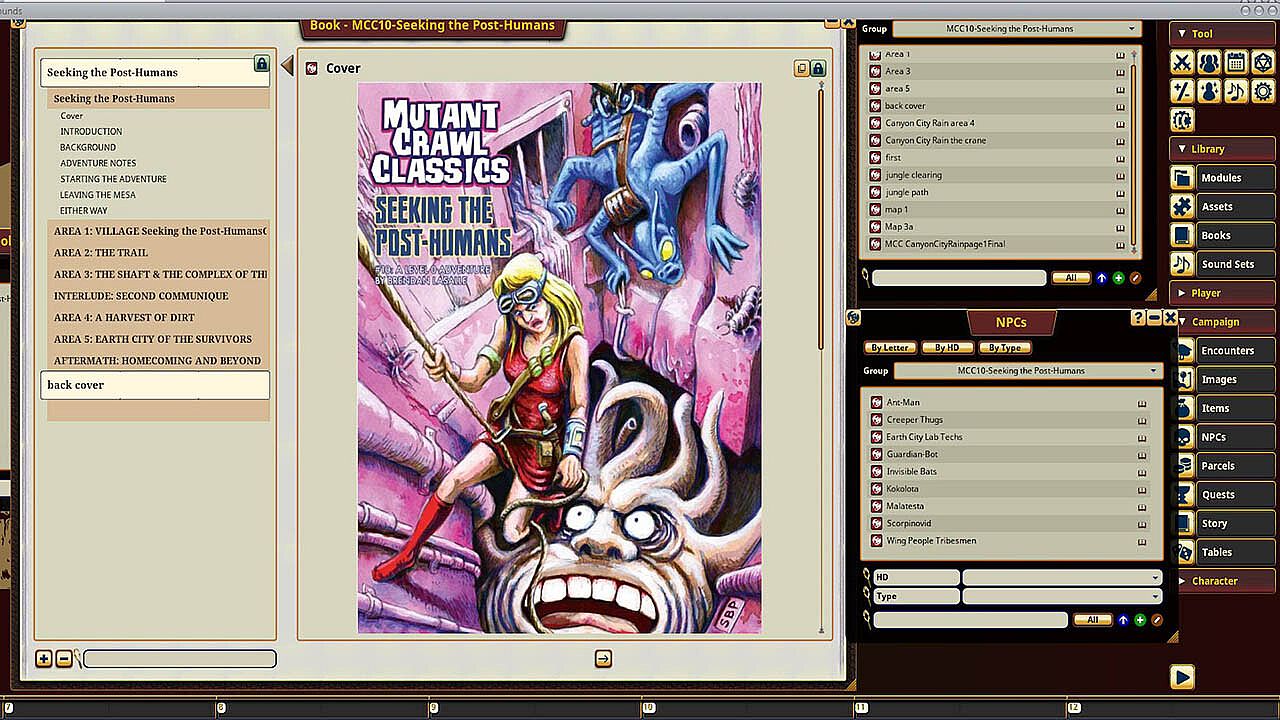This screenshot has width=1280, height=720.
Task: Open Creeper Thugs NPC record
Action: pos(914,420)
